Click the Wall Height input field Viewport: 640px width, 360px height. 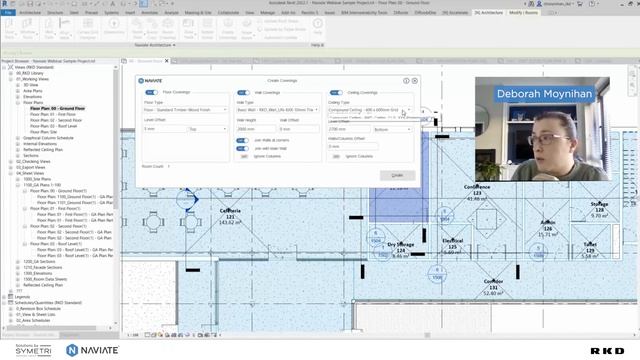256,129
